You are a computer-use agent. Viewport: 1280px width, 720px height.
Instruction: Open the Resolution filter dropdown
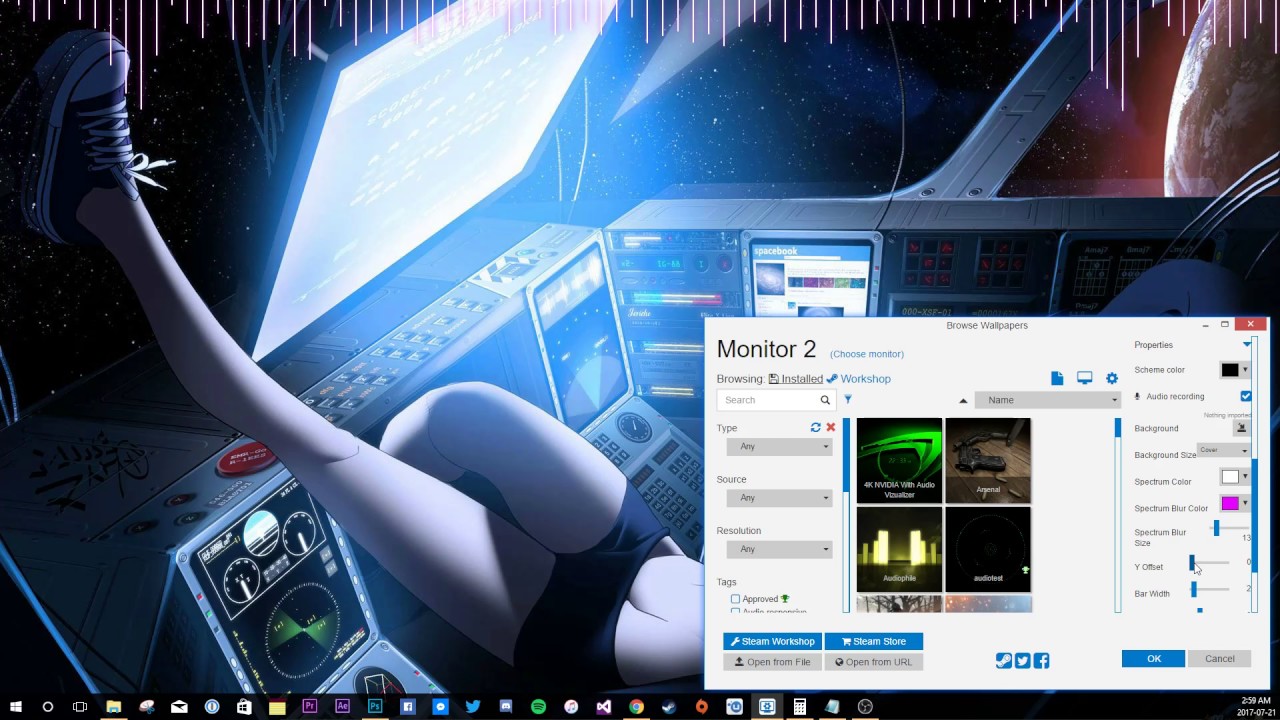(779, 549)
